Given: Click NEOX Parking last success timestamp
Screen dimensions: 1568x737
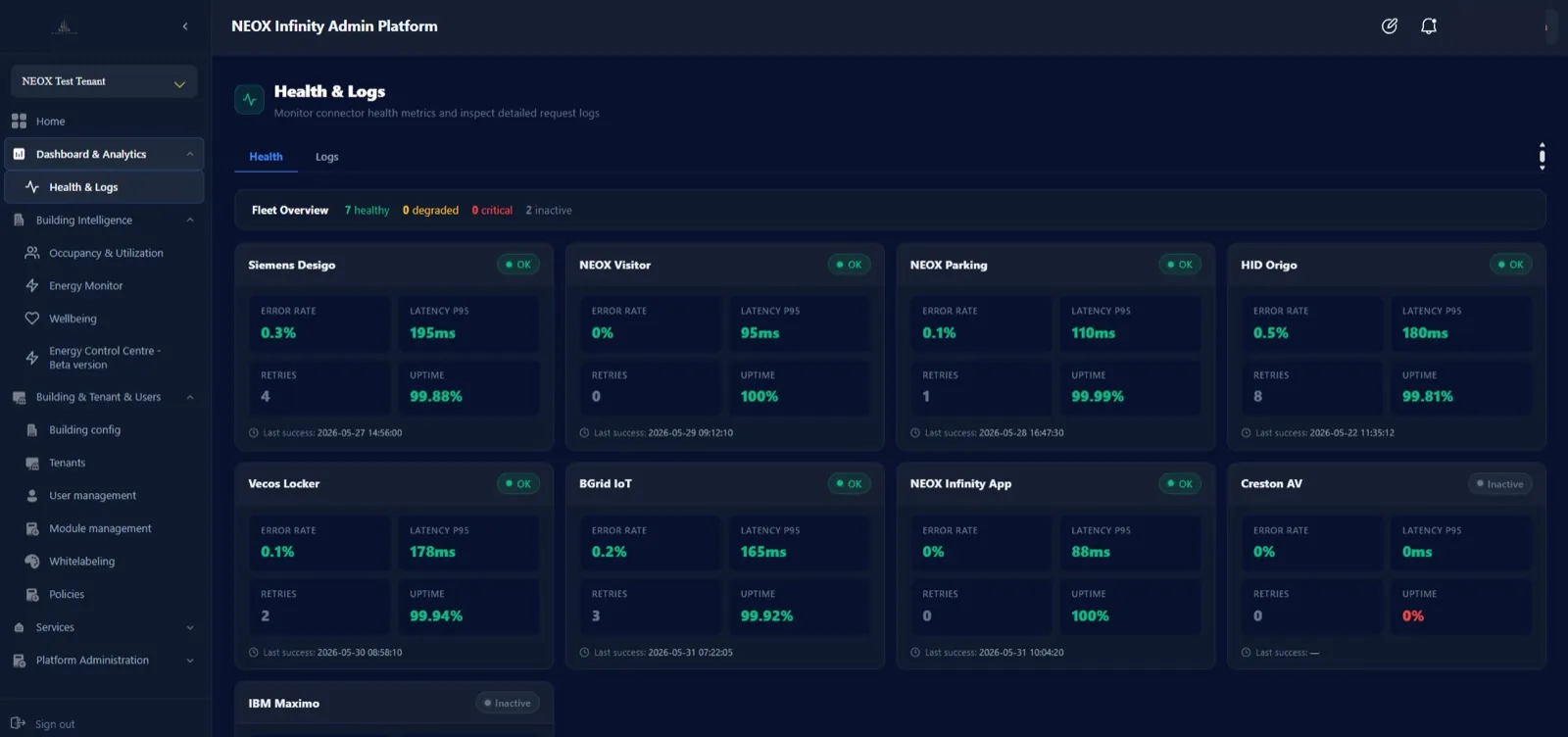Looking at the screenshot, I should click(x=1021, y=433).
